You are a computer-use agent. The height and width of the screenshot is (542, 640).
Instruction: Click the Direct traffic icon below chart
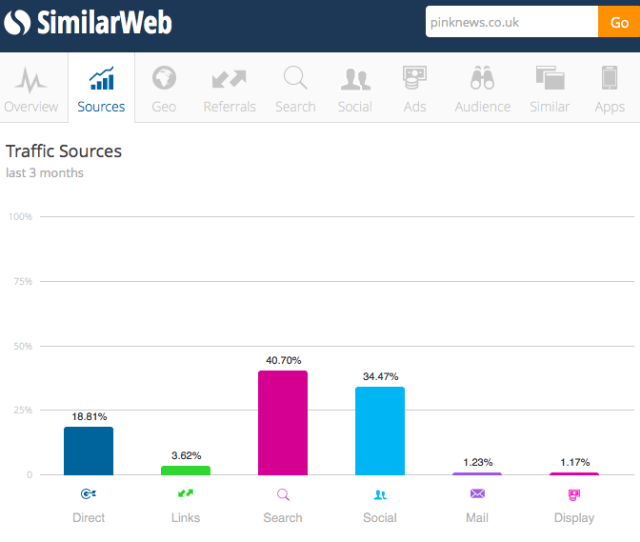pyautogui.click(x=89, y=493)
